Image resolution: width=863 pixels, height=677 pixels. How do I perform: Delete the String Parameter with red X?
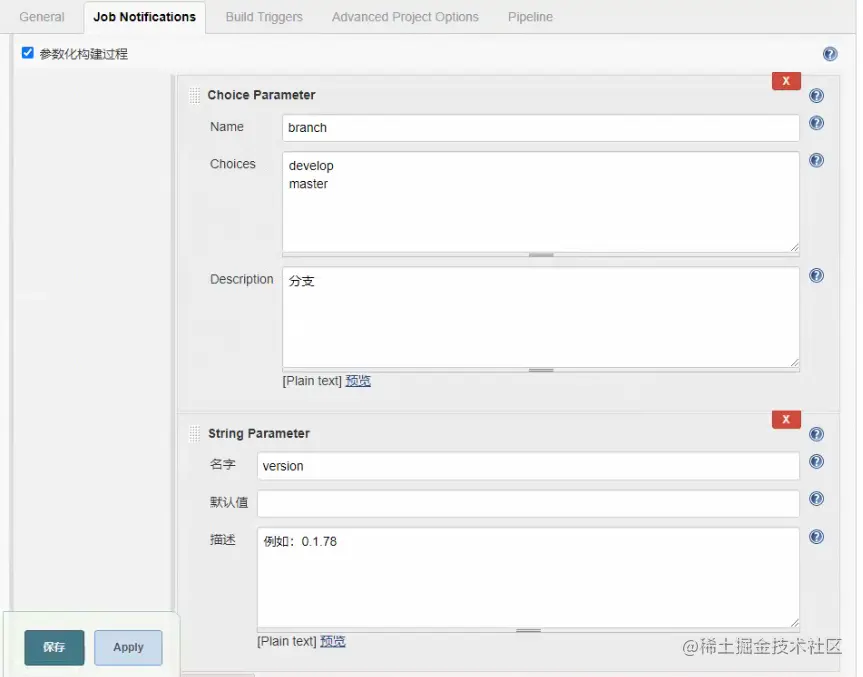coord(786,419)
